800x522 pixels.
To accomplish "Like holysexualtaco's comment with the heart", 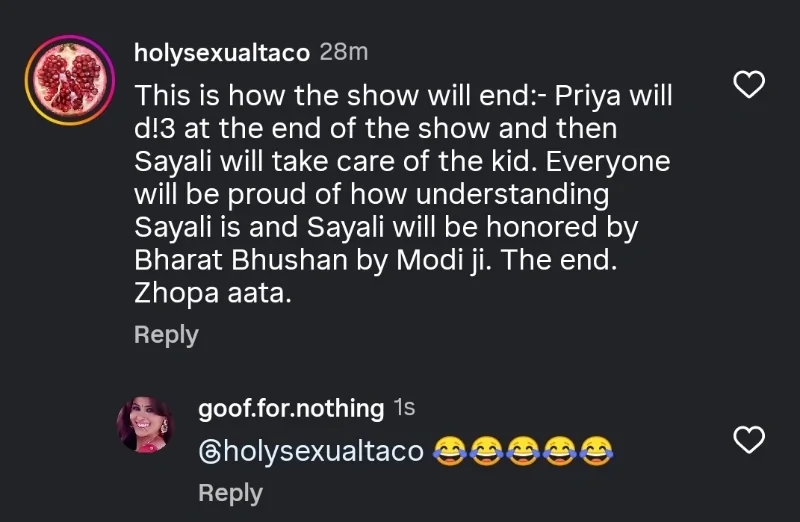I will click(749, 86).
